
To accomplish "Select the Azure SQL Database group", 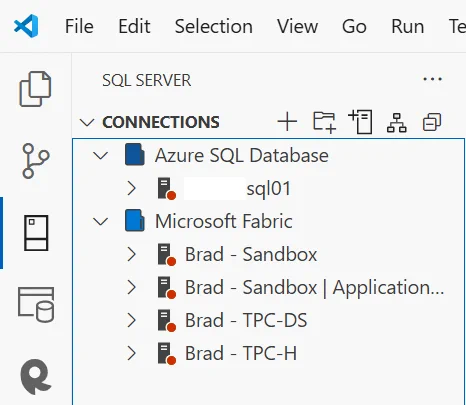I will pyautogui.click(x=242, y=155).
